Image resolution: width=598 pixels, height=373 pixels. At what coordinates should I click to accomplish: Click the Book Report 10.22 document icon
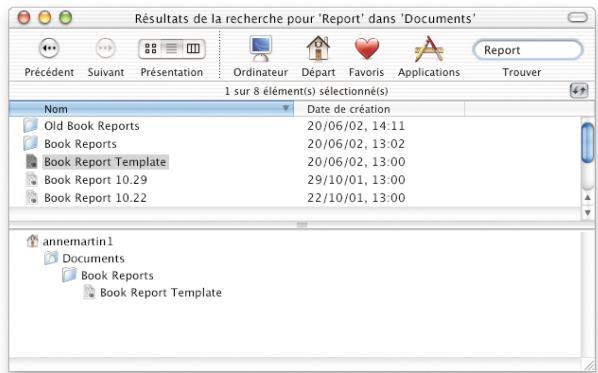point(31,198)
